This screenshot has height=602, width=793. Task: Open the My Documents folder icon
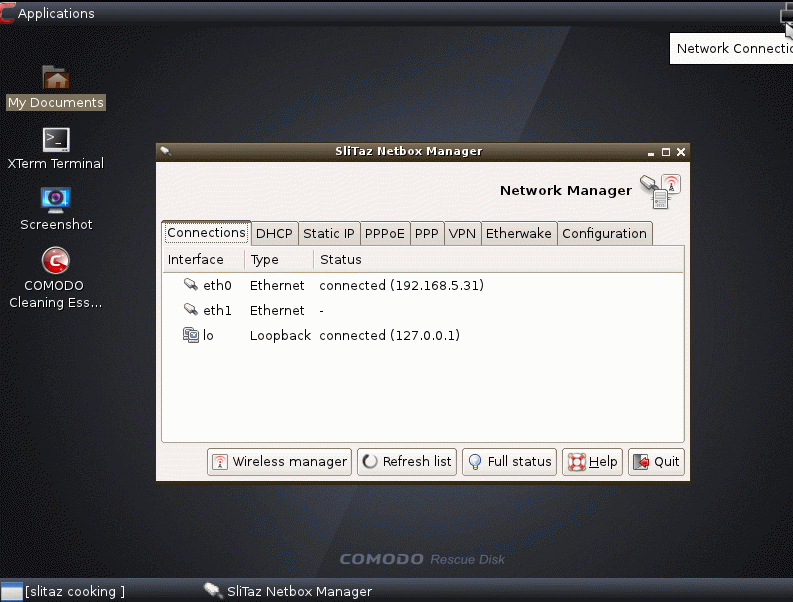click(x=56, y=78)
